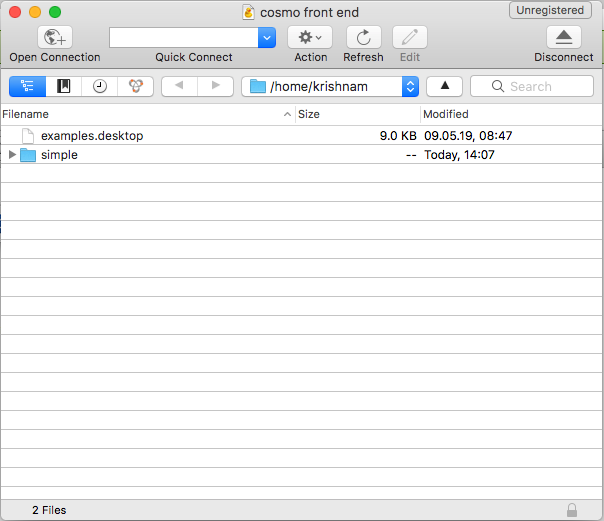
Task: Open the Action gear menu
Action: point(310,37)
